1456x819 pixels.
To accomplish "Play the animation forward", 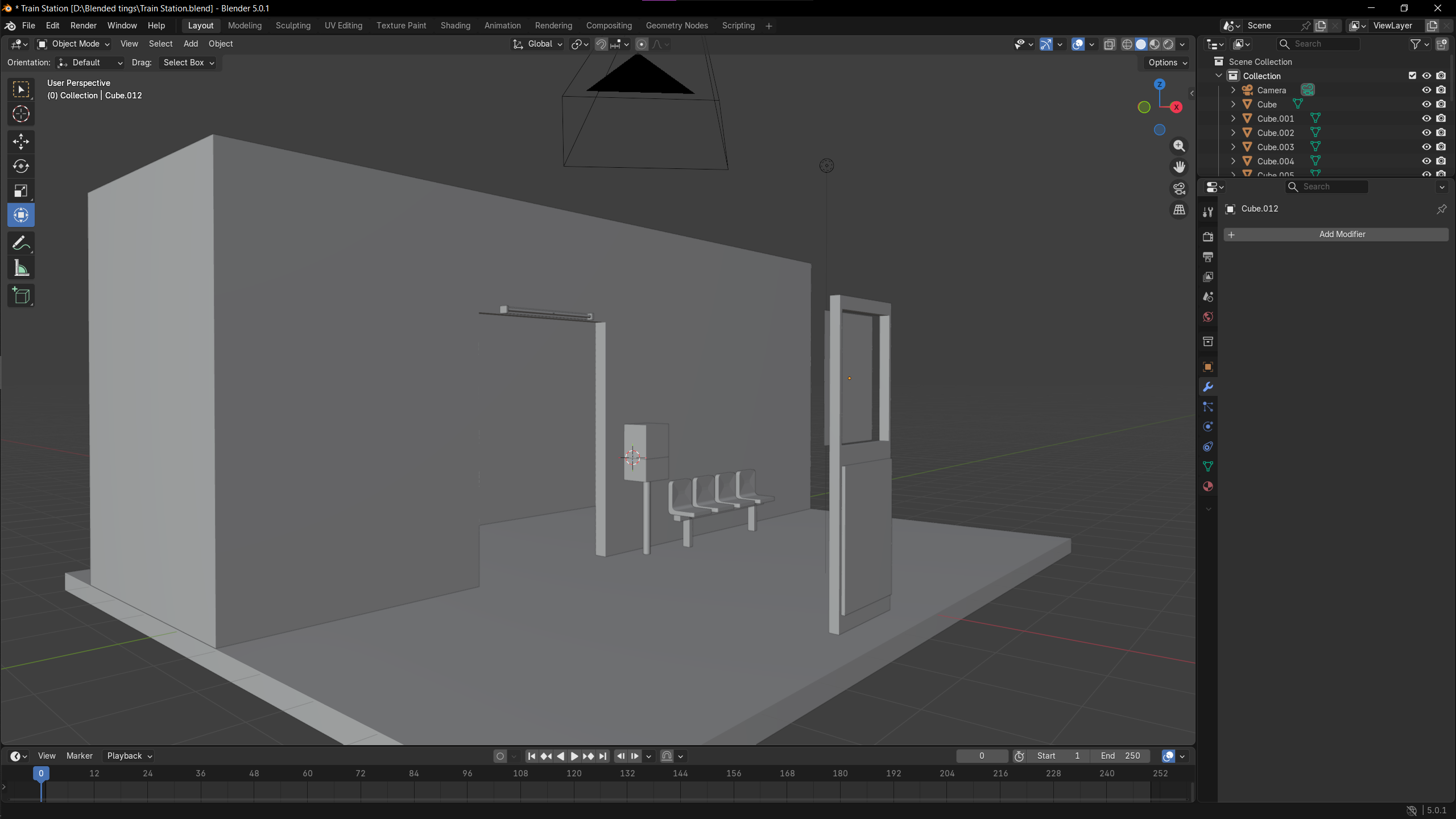I will click(x=574, y=756).
